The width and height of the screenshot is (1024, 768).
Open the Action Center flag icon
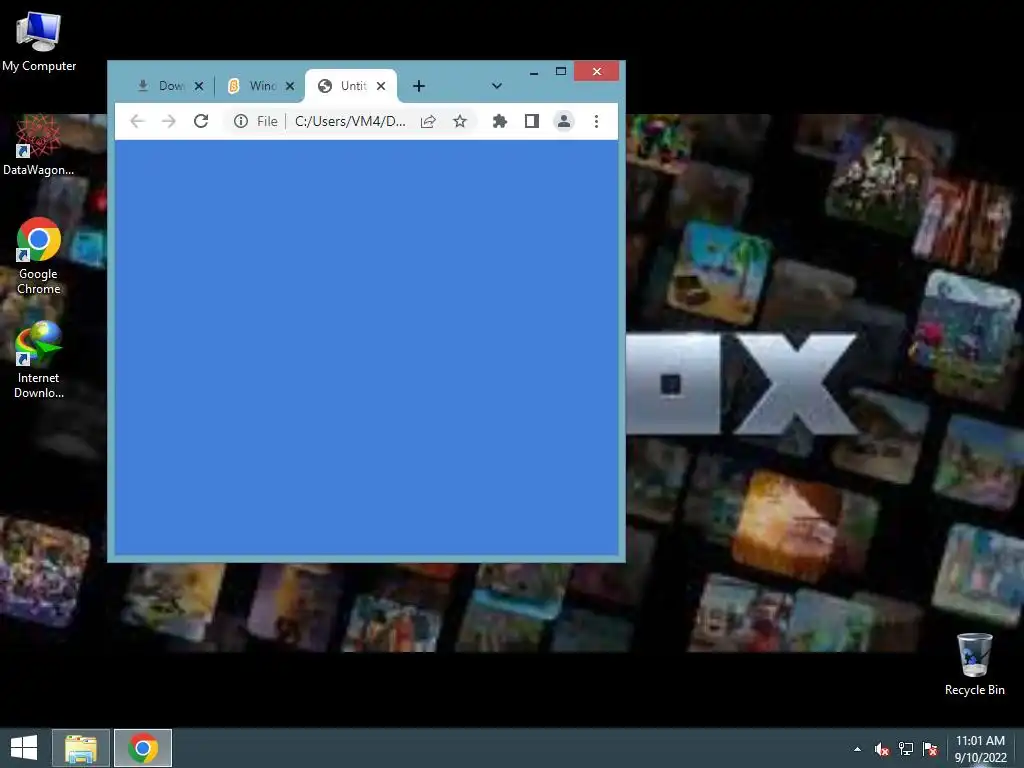point(930,749)
